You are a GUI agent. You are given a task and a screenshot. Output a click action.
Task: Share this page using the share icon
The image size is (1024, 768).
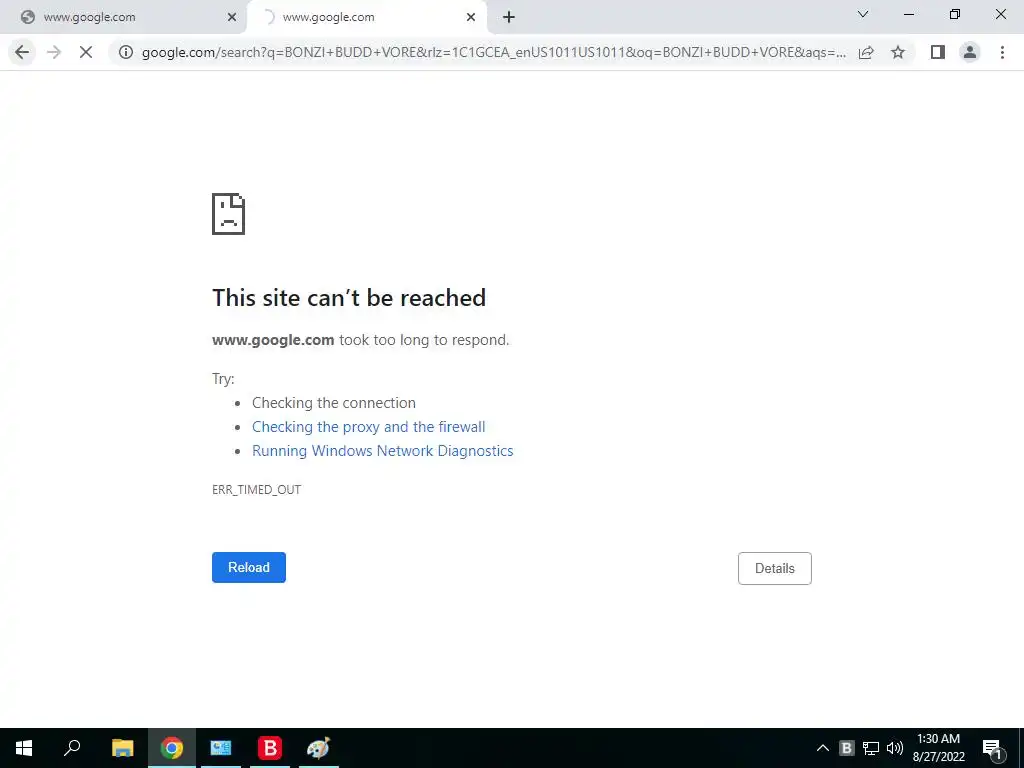pyautogui.click(x=866, y=52)
